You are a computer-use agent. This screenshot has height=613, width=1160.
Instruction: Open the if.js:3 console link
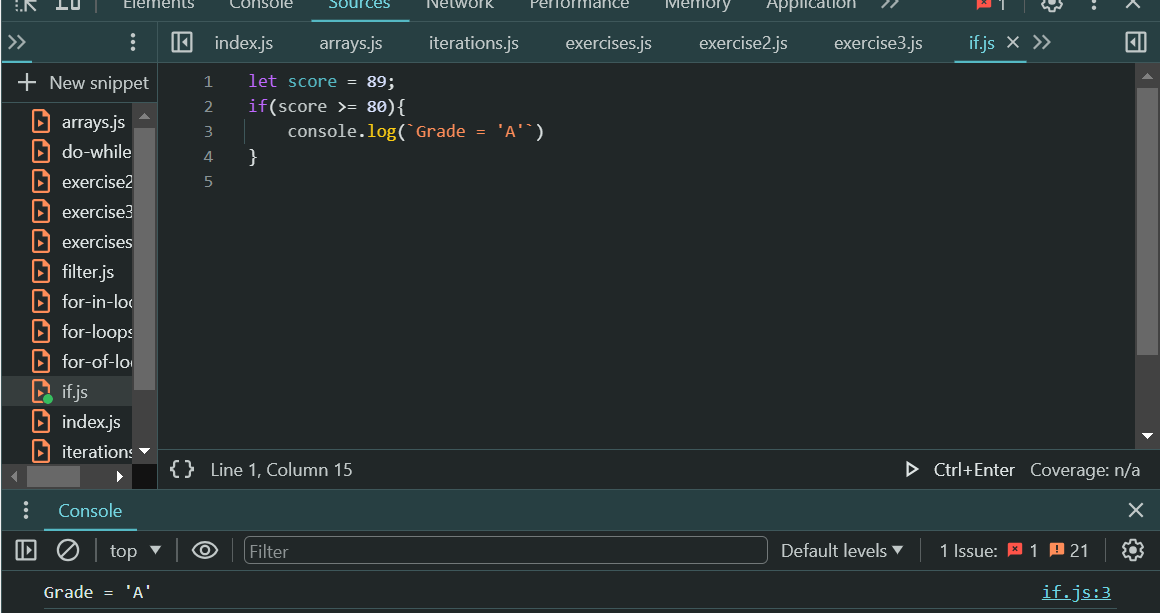pyautogui.click(x=1075, y=591)
